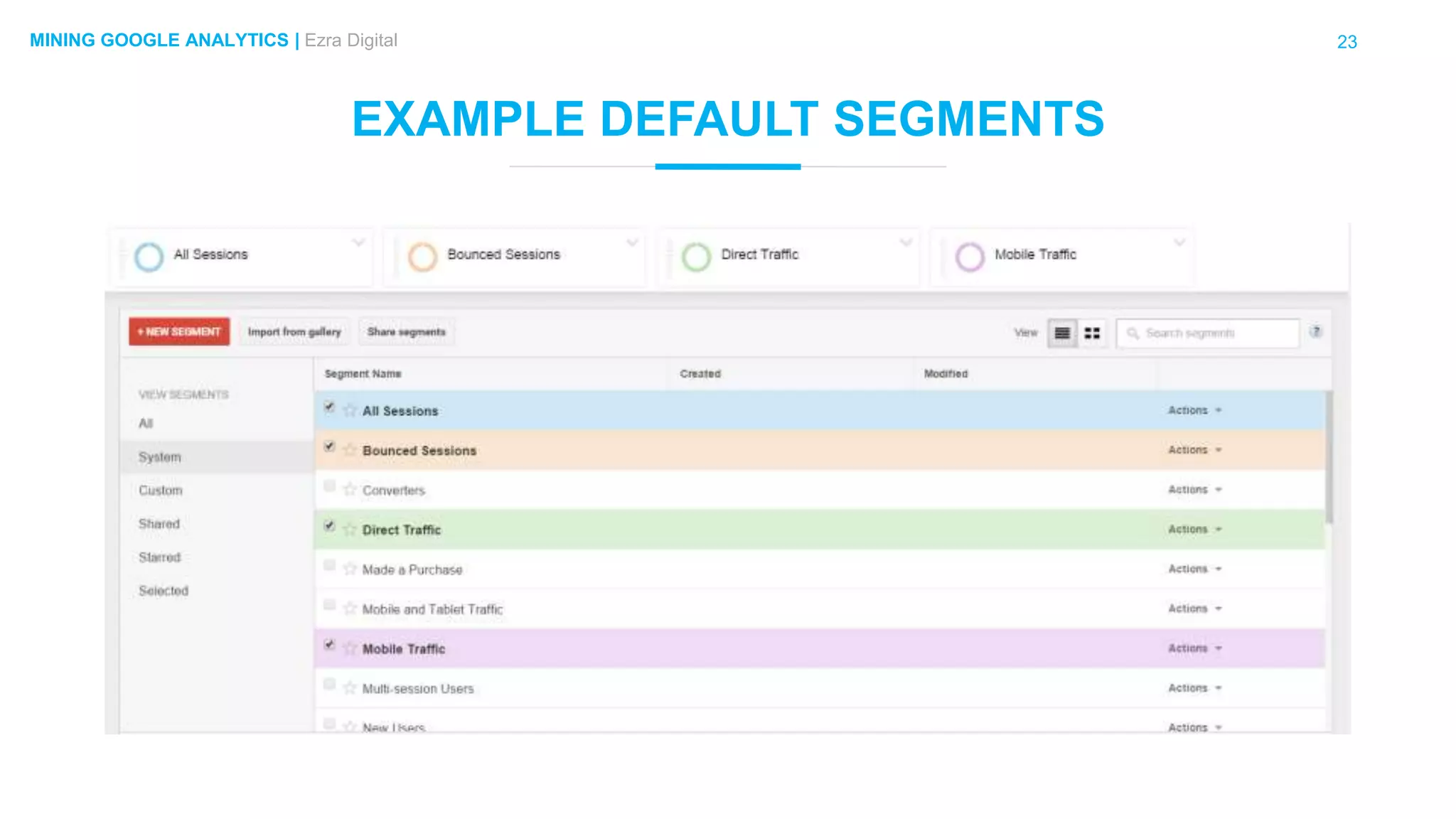Click the segment list vertical scrollbar

1329,457
